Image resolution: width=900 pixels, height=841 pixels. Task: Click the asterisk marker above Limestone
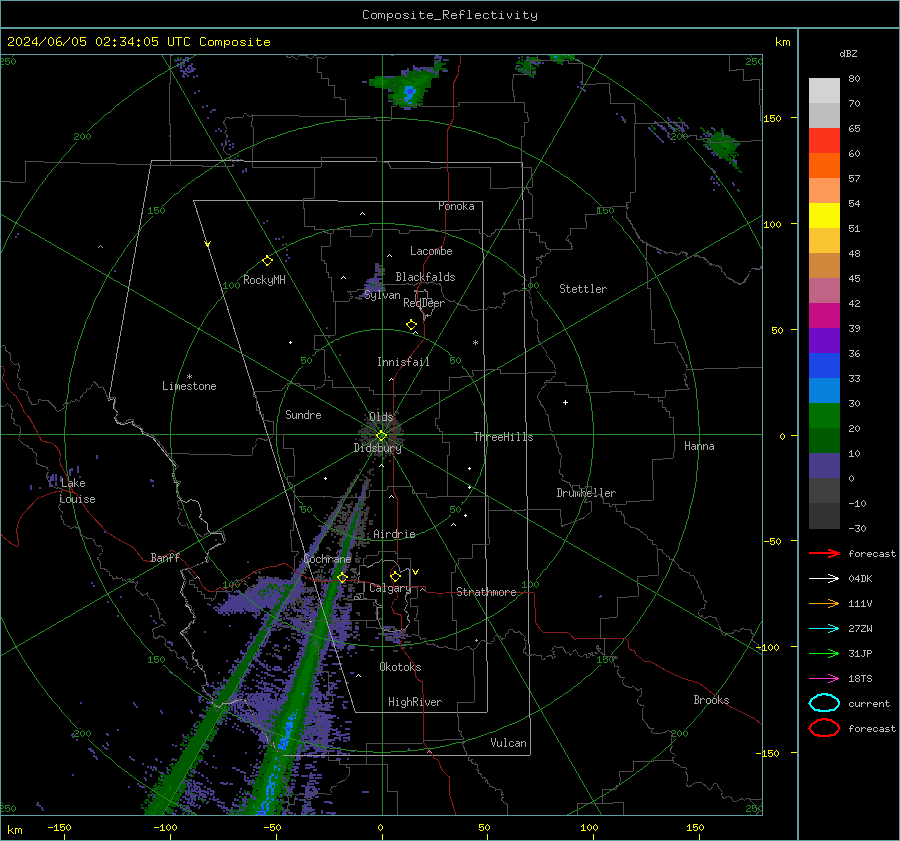tap(189, 377)
